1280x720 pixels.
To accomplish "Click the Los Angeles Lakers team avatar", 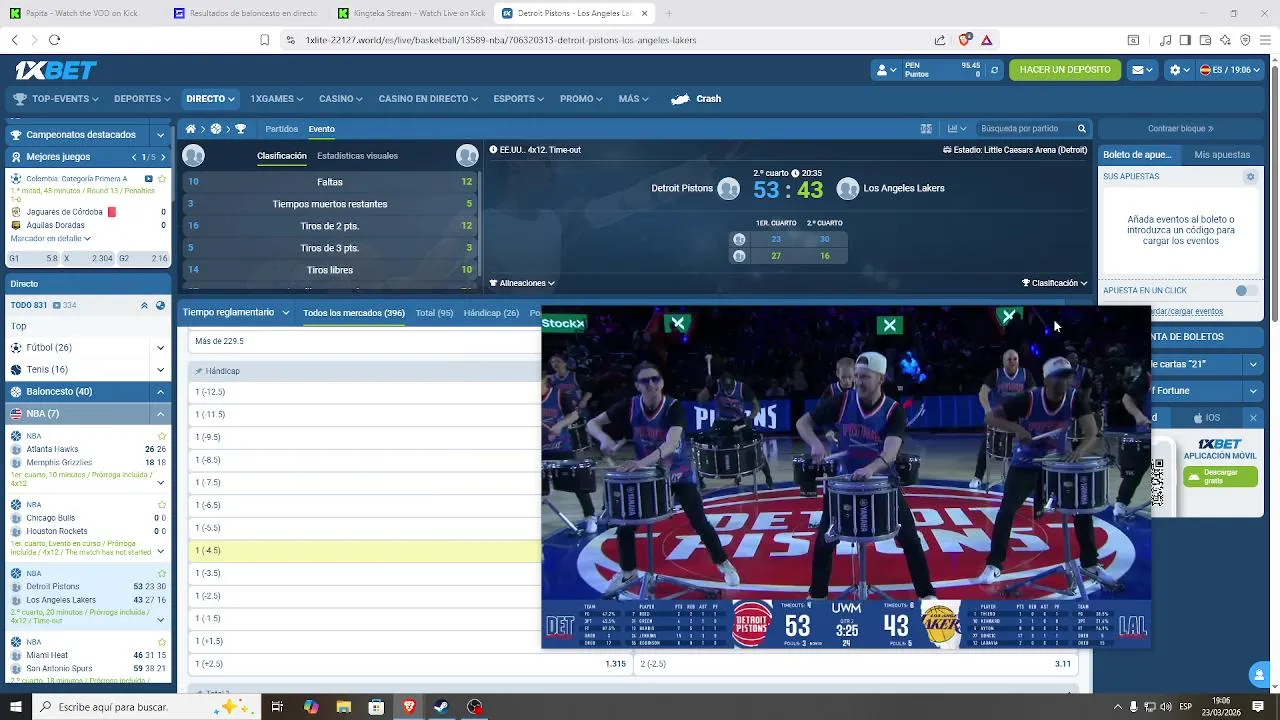I will [x=848, y=189].
